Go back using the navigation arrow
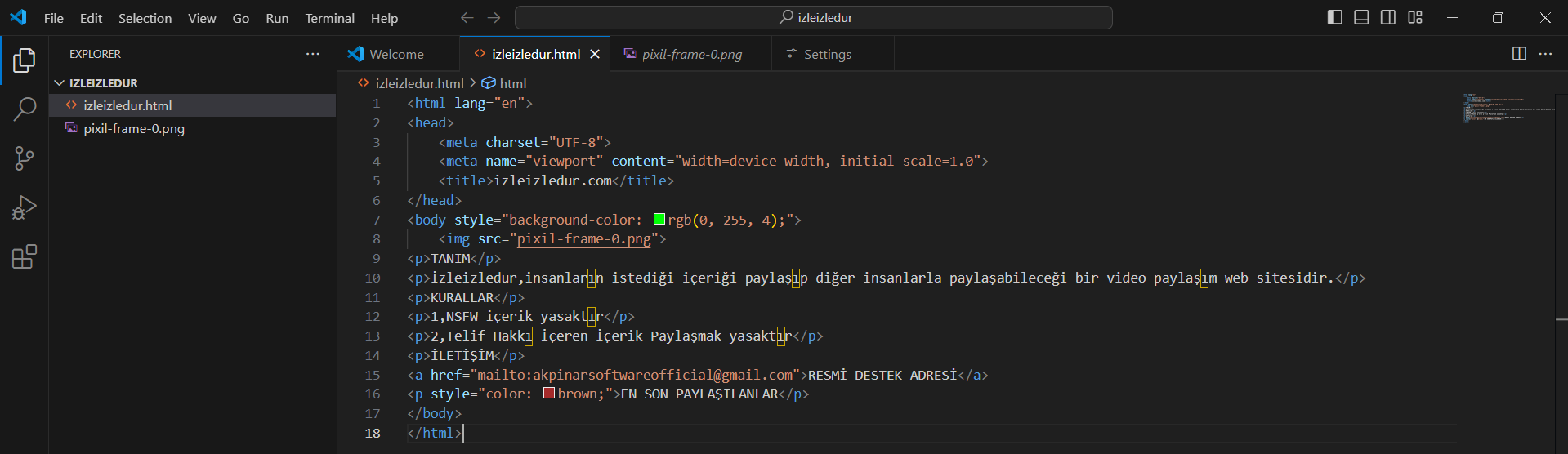 467,17
